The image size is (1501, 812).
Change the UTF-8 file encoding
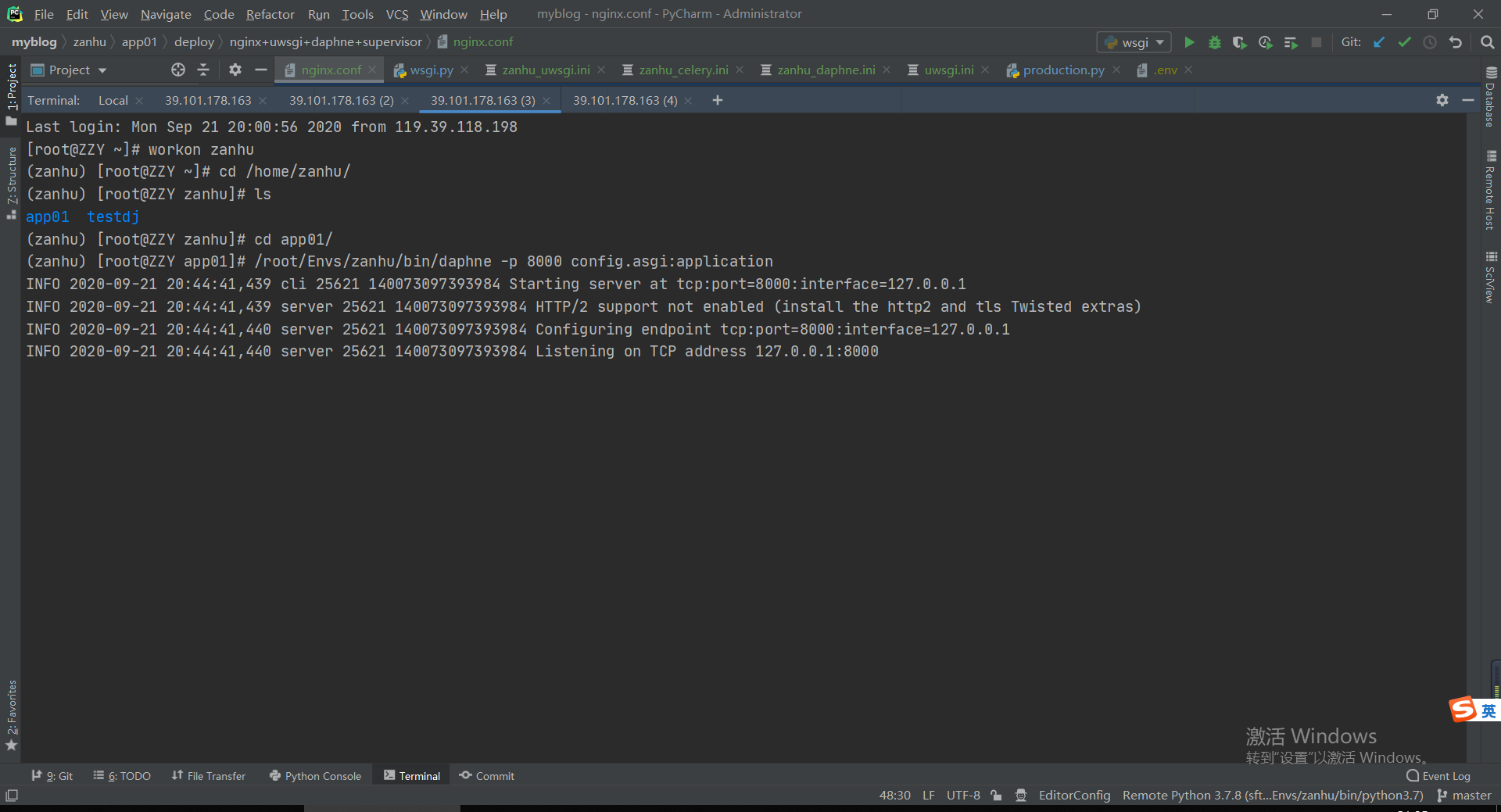click(963, 795)
